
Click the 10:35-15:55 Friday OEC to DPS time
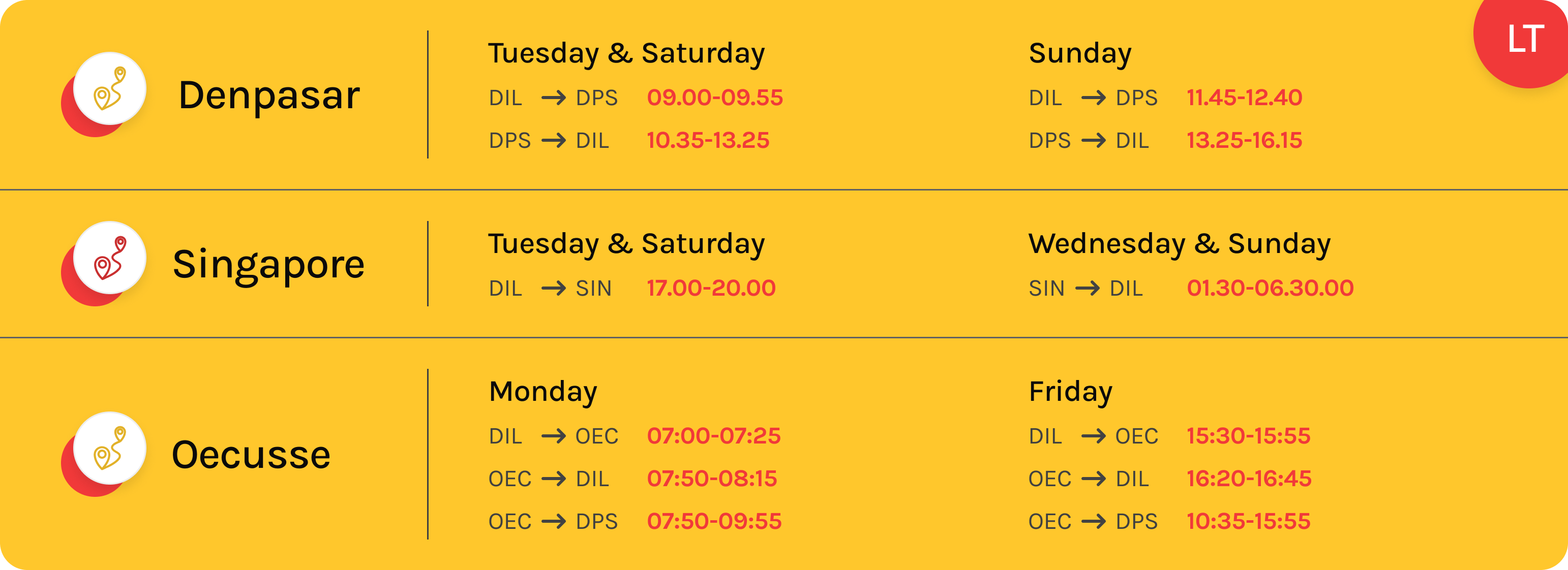click(1248, 521)
